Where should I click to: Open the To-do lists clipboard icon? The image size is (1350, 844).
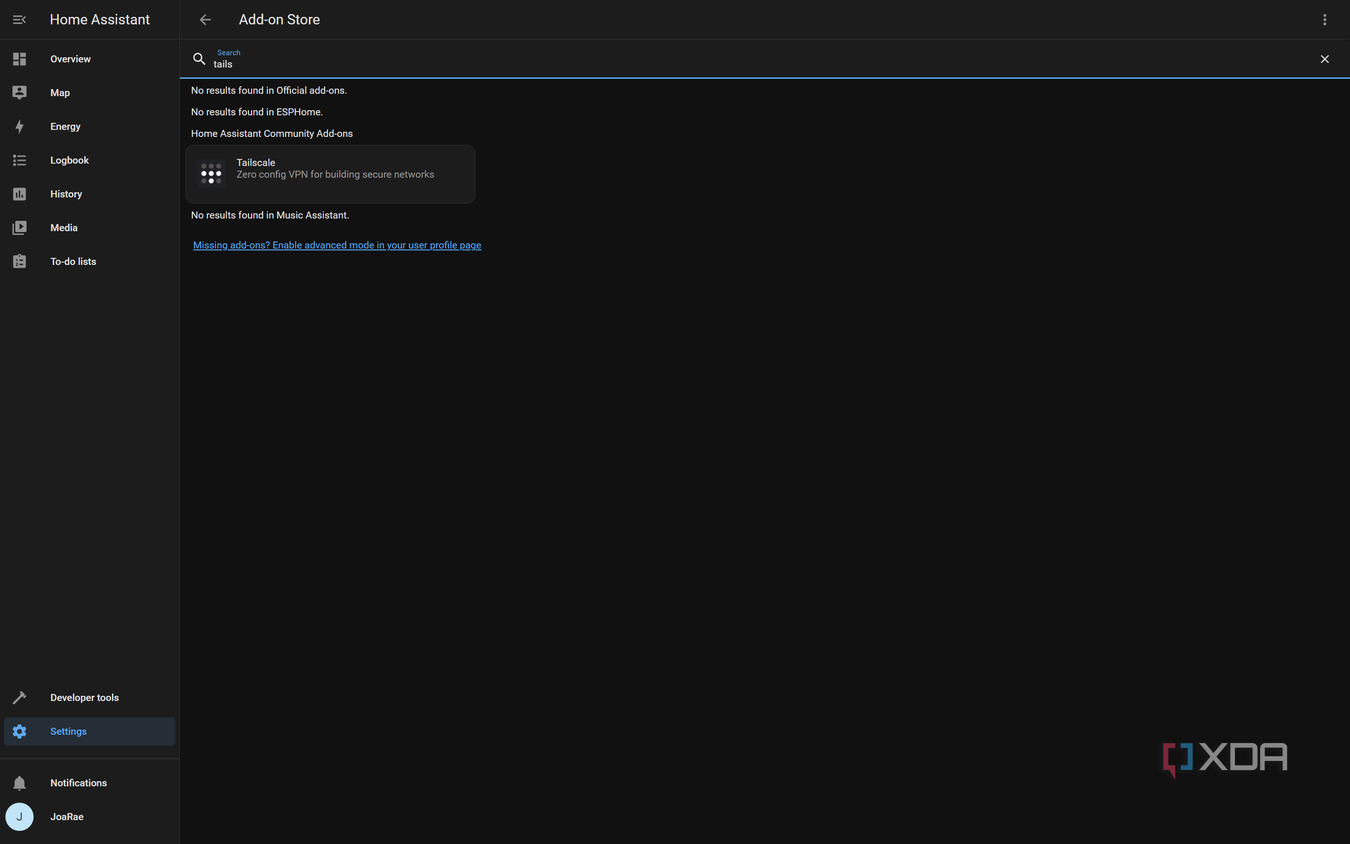point(19,261)
